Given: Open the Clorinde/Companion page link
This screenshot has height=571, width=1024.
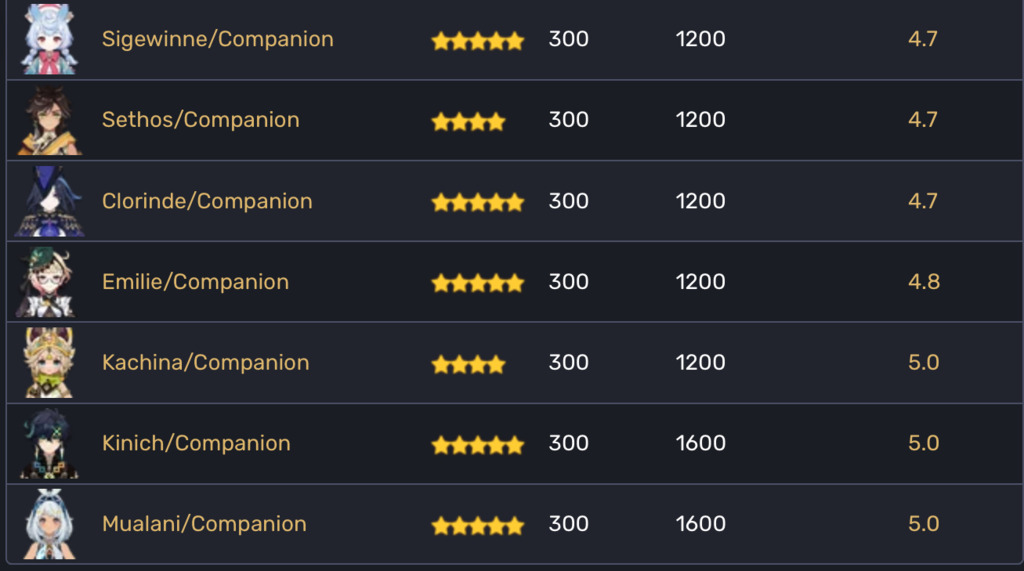Looking at the screenshot, I should [207, 201].
